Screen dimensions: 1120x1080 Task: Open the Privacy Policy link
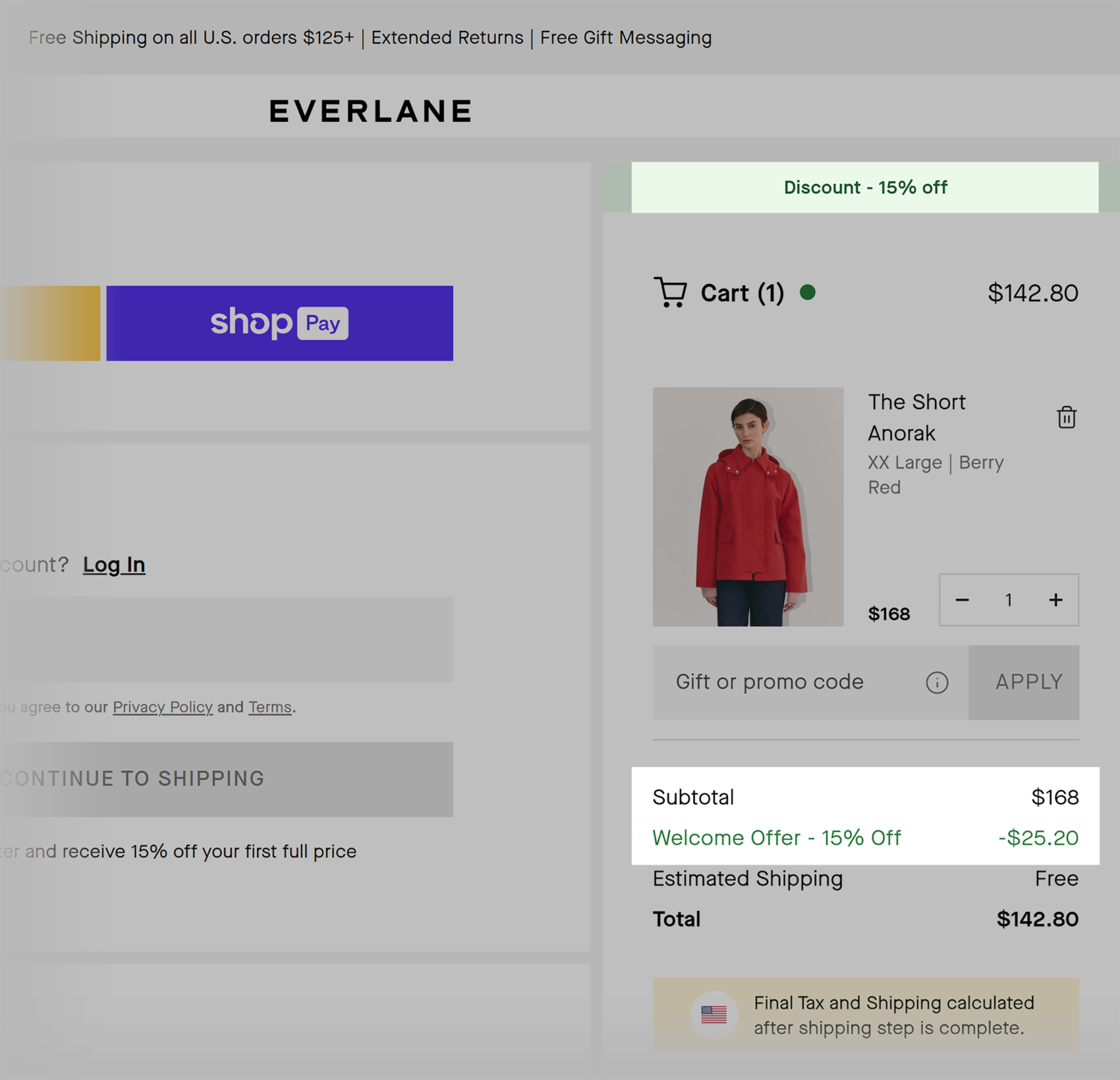(162, 707)
